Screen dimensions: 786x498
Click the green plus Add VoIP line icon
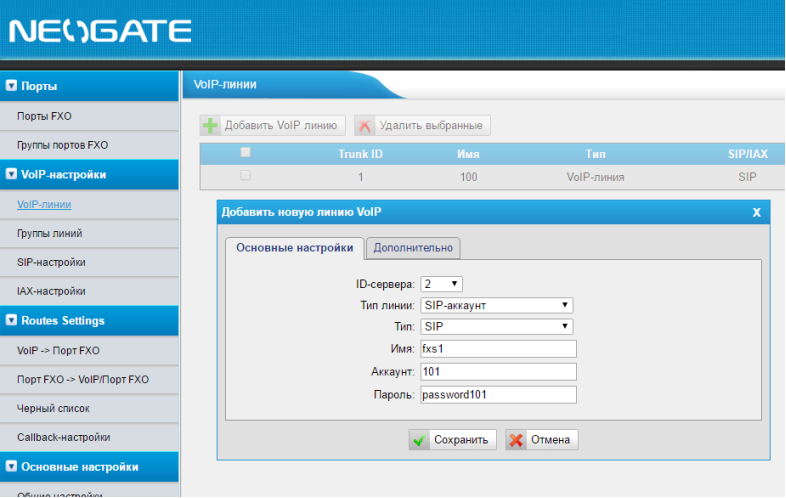point(211,126)
